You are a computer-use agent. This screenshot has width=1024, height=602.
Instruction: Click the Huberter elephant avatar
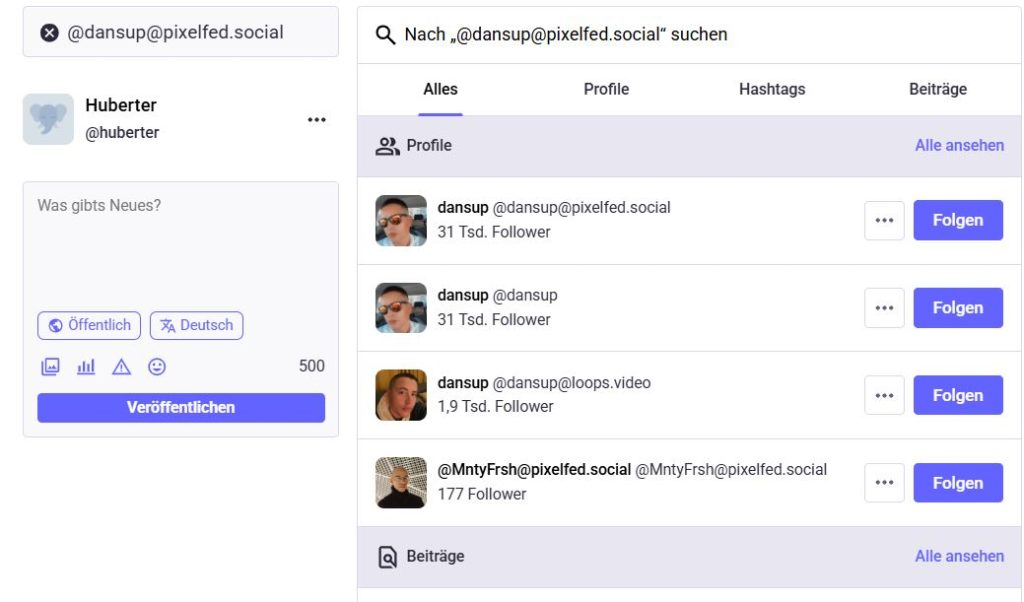48,119
